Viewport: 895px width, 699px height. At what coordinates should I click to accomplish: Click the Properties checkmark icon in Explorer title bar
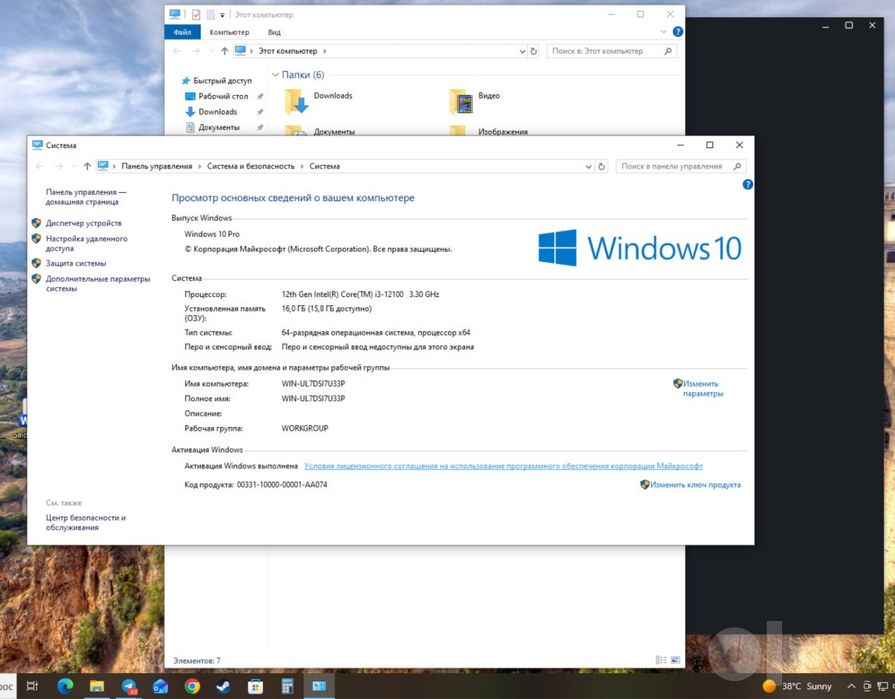[x=196, y=14]
